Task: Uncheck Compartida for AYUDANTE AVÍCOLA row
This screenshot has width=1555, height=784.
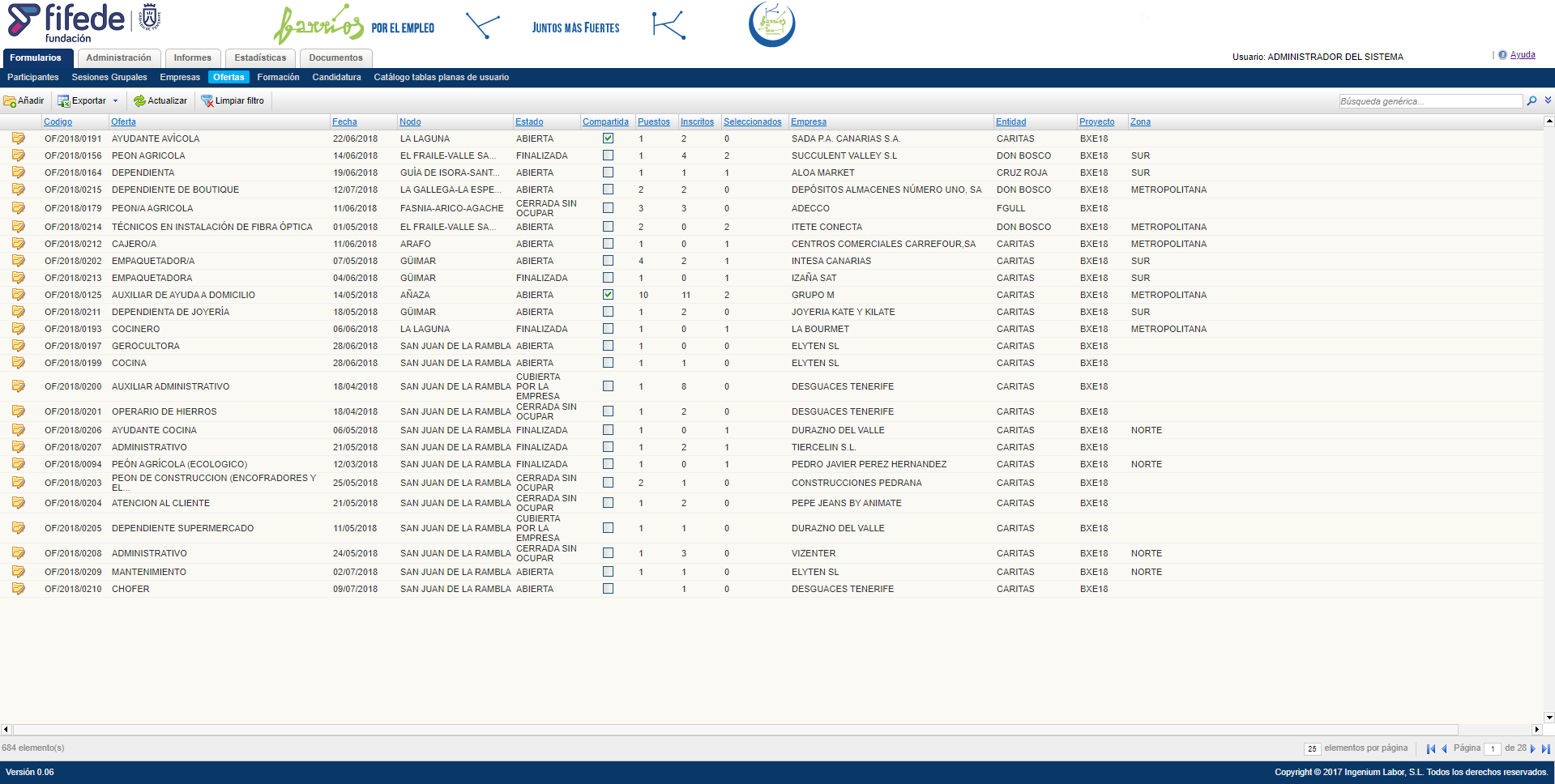Action: point(608,138)
